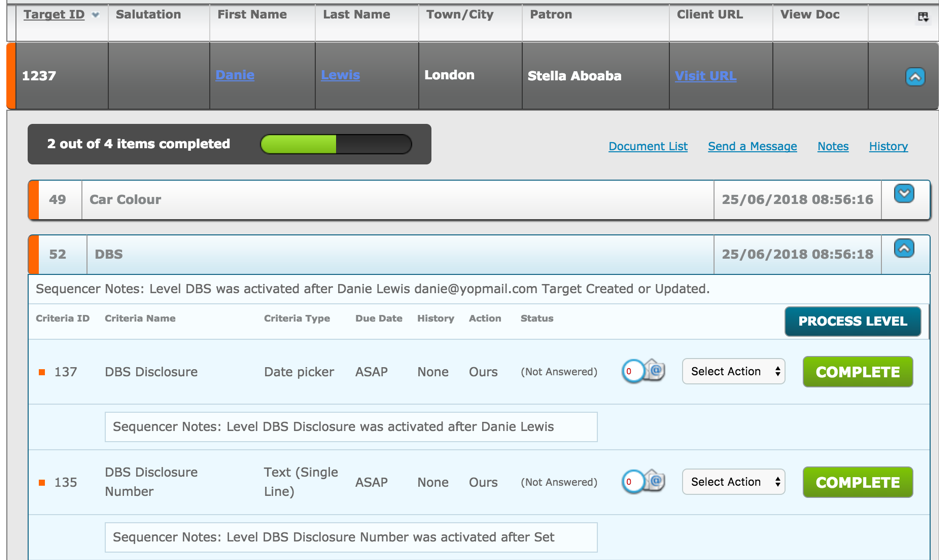Open the Document List link
Viewport: 939px width, 560px height.
click(648, 146)
